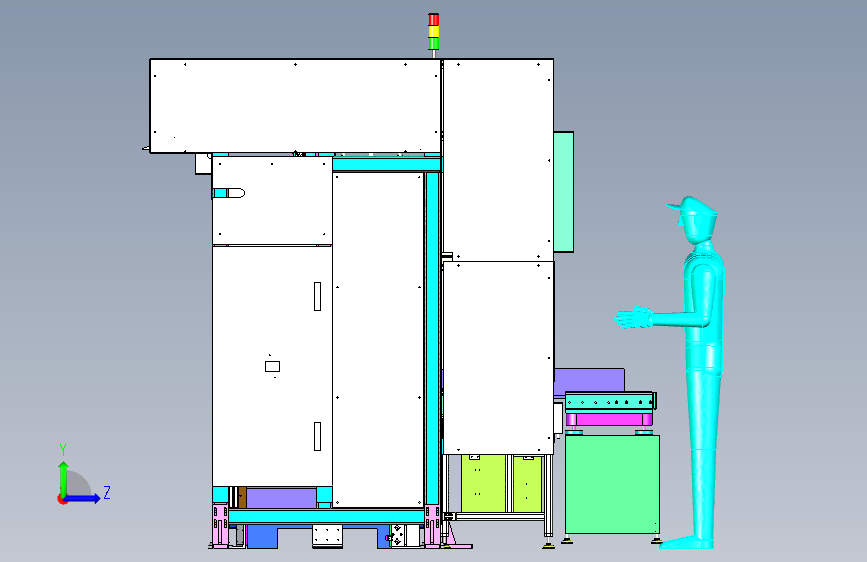Select the mint green panel on the machine's right side
Image resolution: width=867 pixels, height=562 pixels.
(563, 192)
